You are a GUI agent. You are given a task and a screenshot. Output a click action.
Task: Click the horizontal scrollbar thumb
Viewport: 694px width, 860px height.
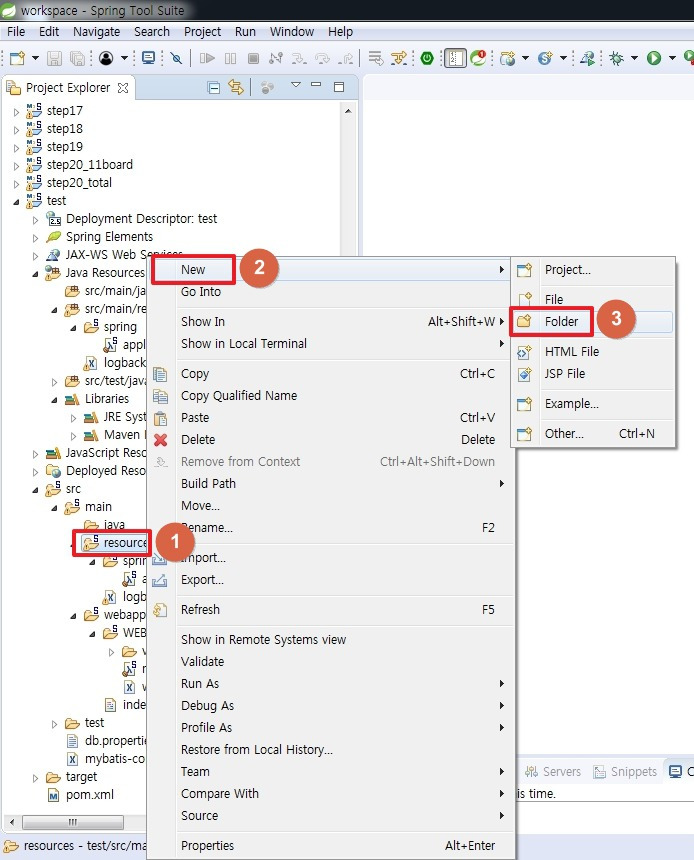(72, 822)
